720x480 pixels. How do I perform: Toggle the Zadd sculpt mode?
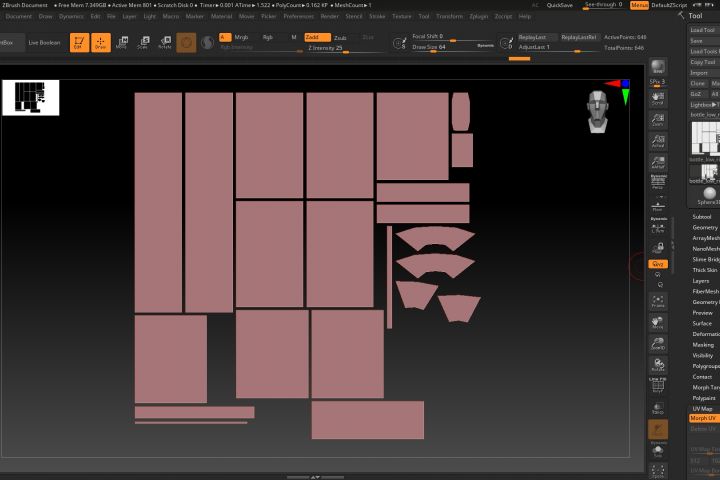[318, 37]
